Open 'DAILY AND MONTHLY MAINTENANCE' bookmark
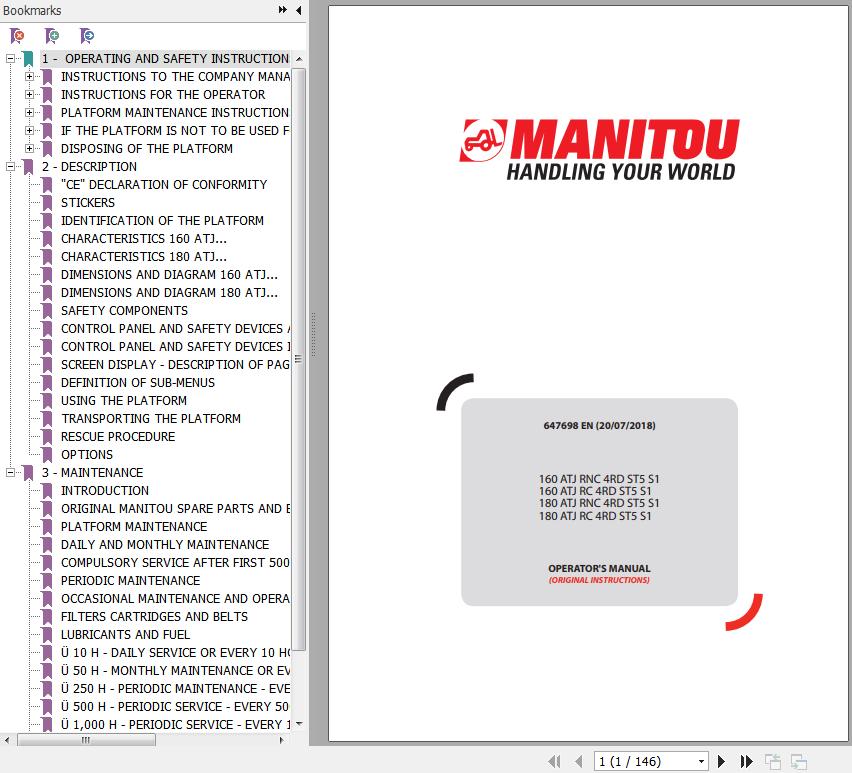852x773 pixels. 165,544
